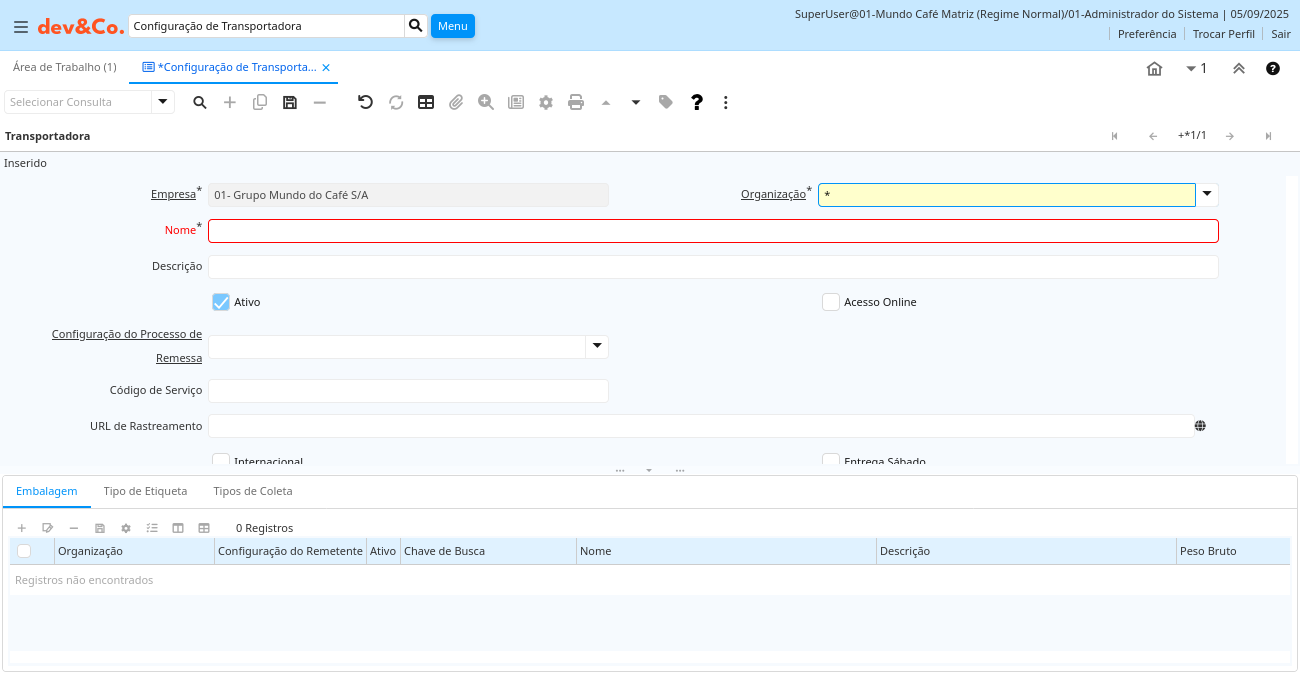Viewport: 1300px width, 674px height.
Task: Toggle grid view in main toolbar
Action: (426, 102)
